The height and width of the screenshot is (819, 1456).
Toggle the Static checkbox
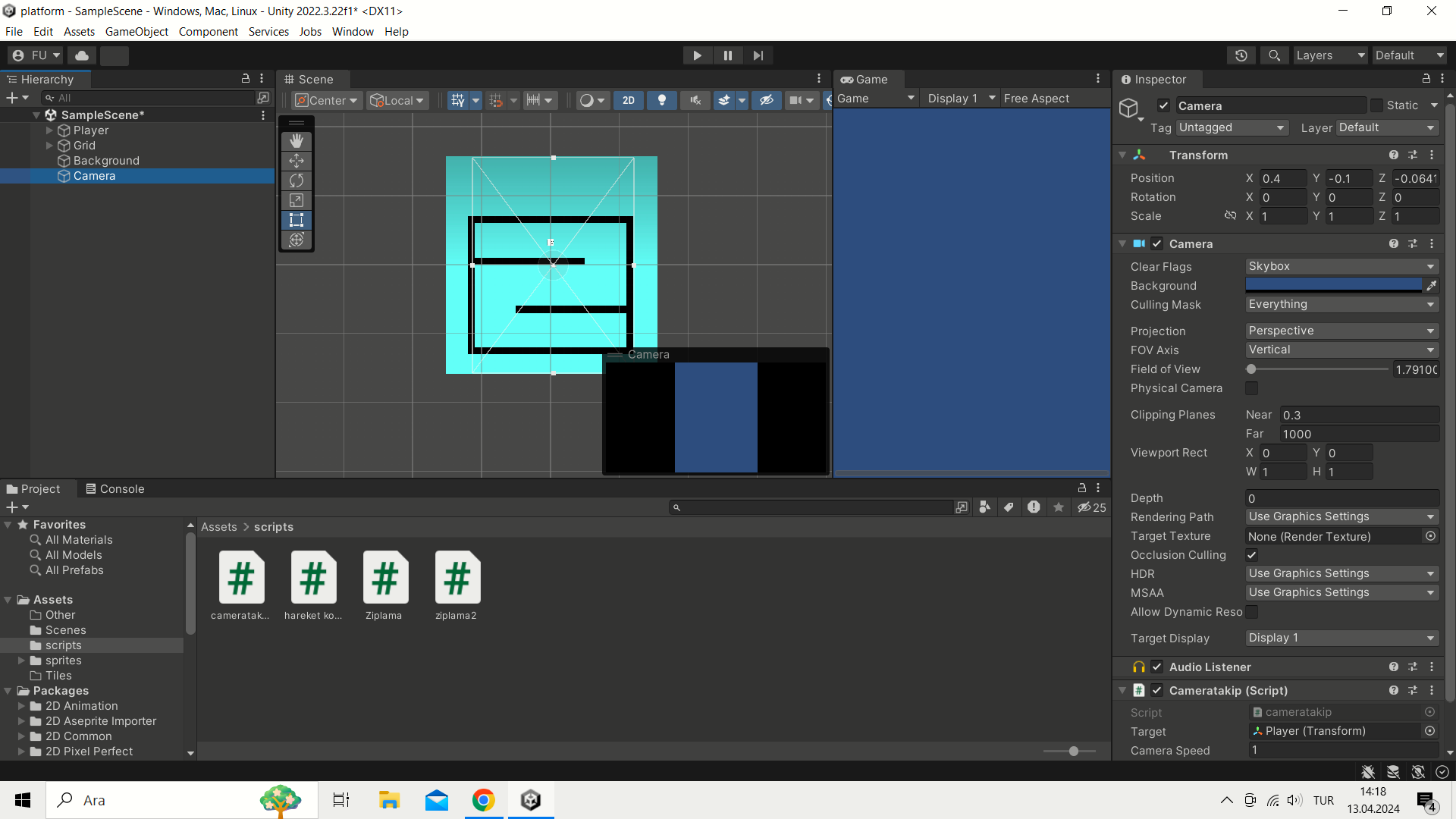pyautogui.click(x=1377, y=105)
